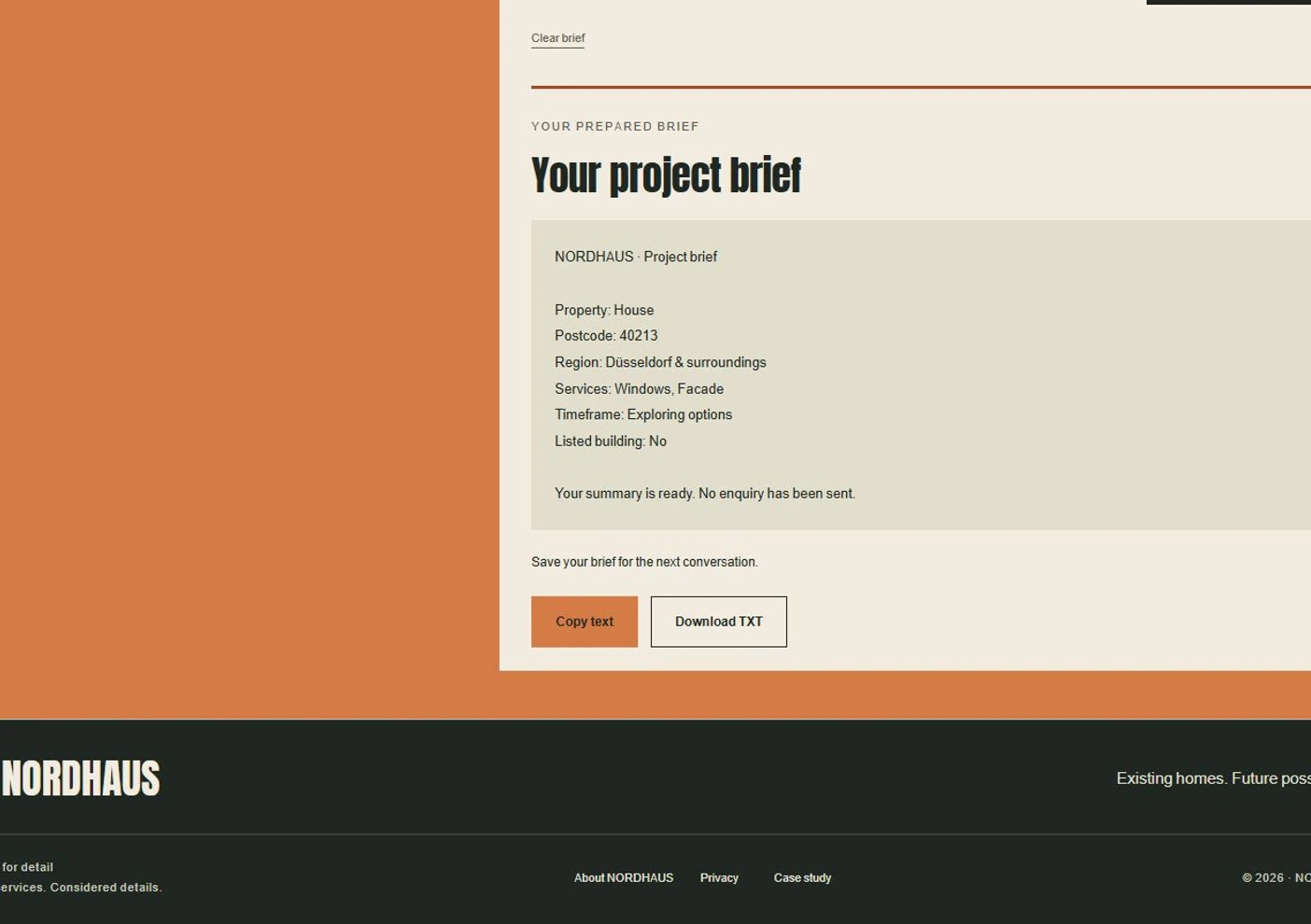This screenshot has width=1311, height=924.
Task: Click the "Property: House" line
Action: pyautogui.click(x=604, y=310)
